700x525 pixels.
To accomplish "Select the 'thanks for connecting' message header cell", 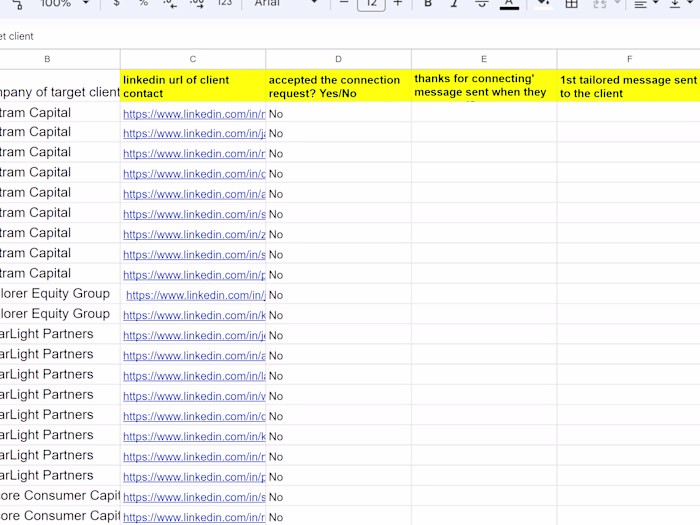I will 484,86.
